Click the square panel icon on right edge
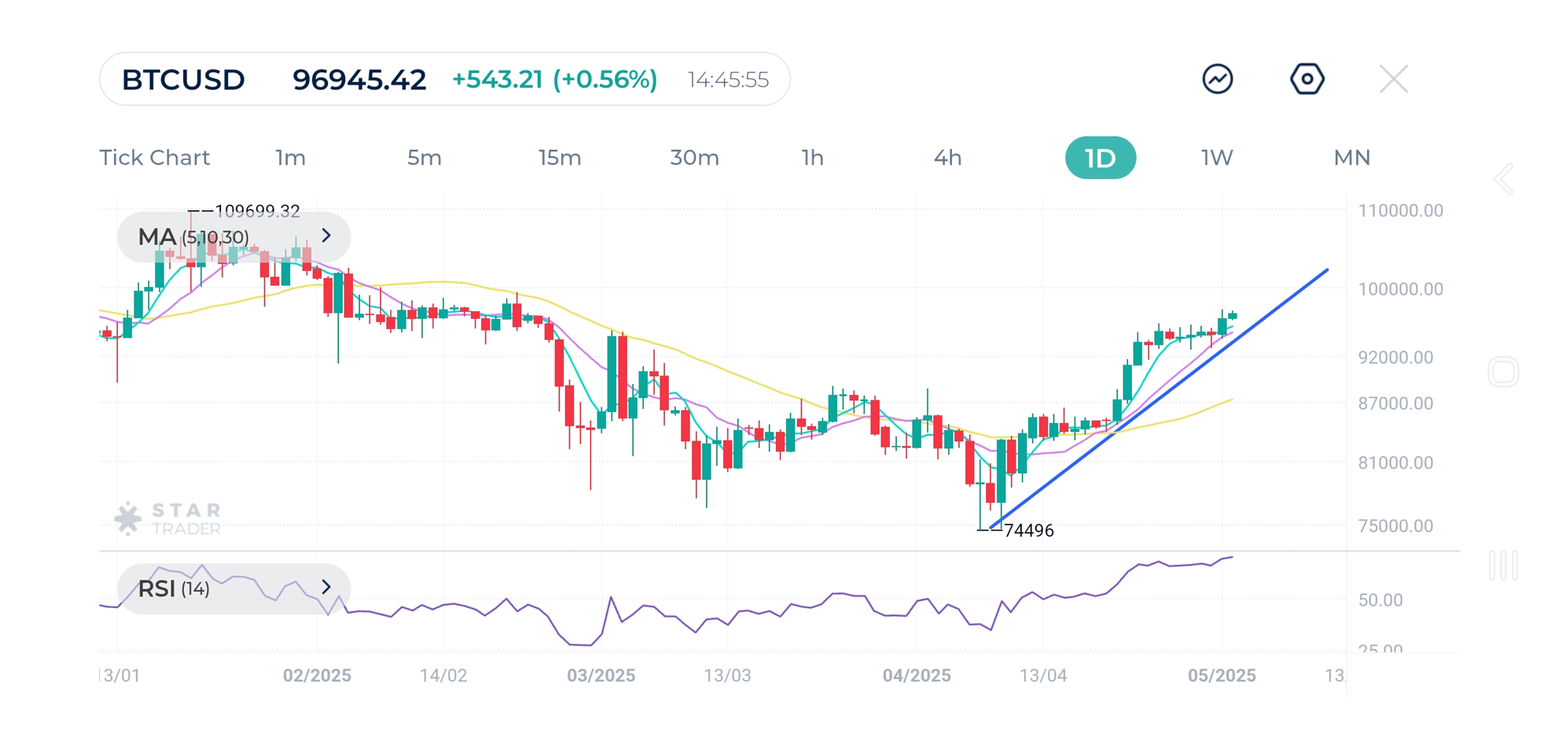The image size is (1568, 737). (x=1504, y=372)
